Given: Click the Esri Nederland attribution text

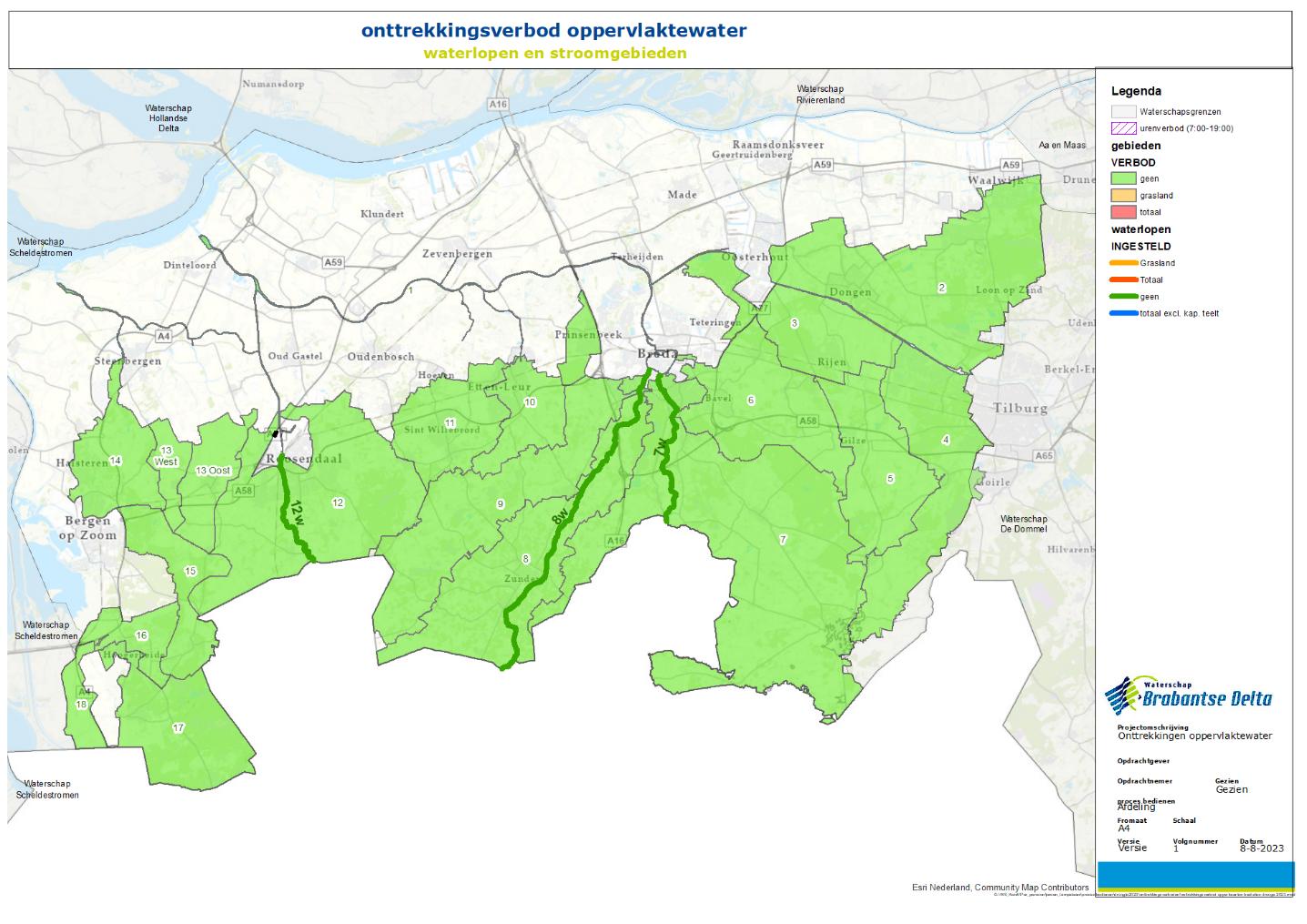Looking at the screenshot, I should [999, 888].
